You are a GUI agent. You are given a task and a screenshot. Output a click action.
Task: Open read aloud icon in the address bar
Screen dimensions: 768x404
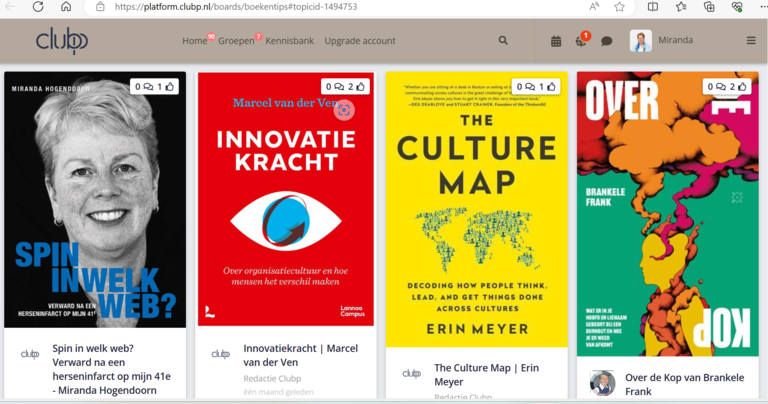point(594,6)
